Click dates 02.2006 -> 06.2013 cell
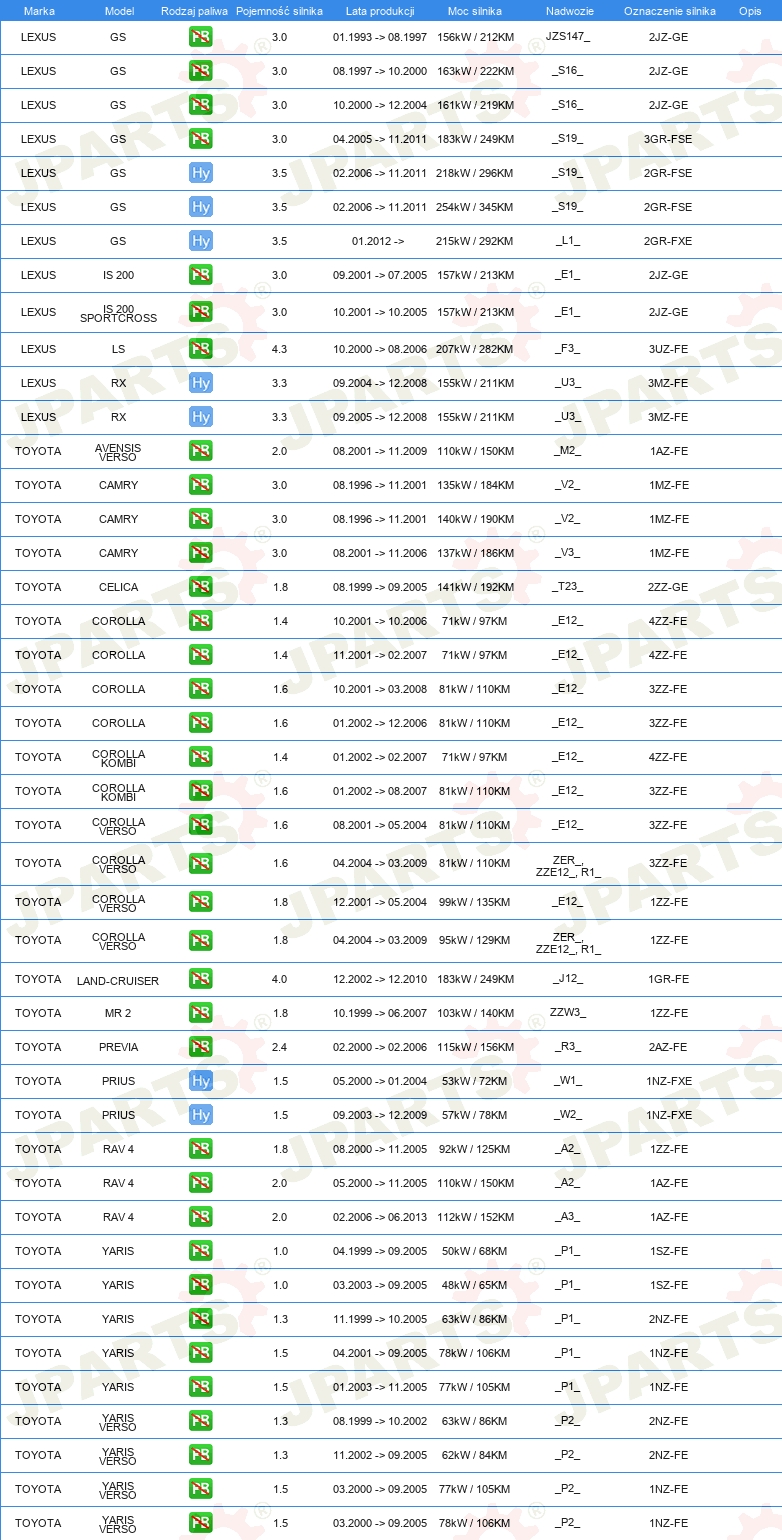This screenshot has height=1540, width=782. [380, 1217]
